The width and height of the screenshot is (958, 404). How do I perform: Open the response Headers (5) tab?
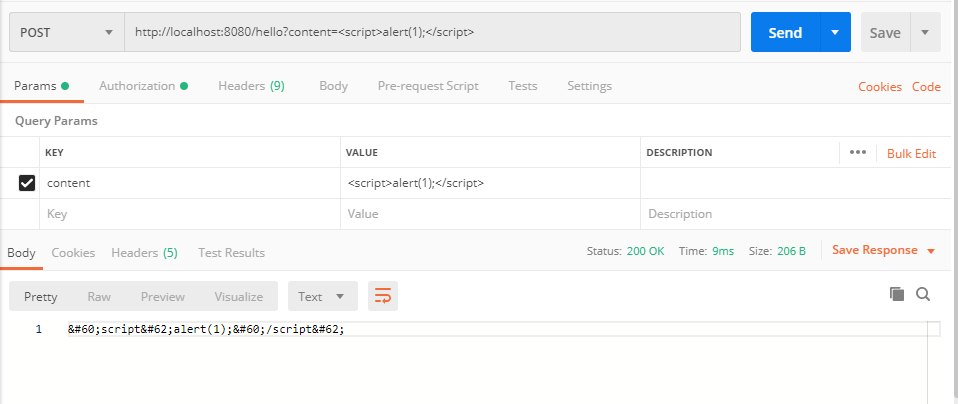144,253
